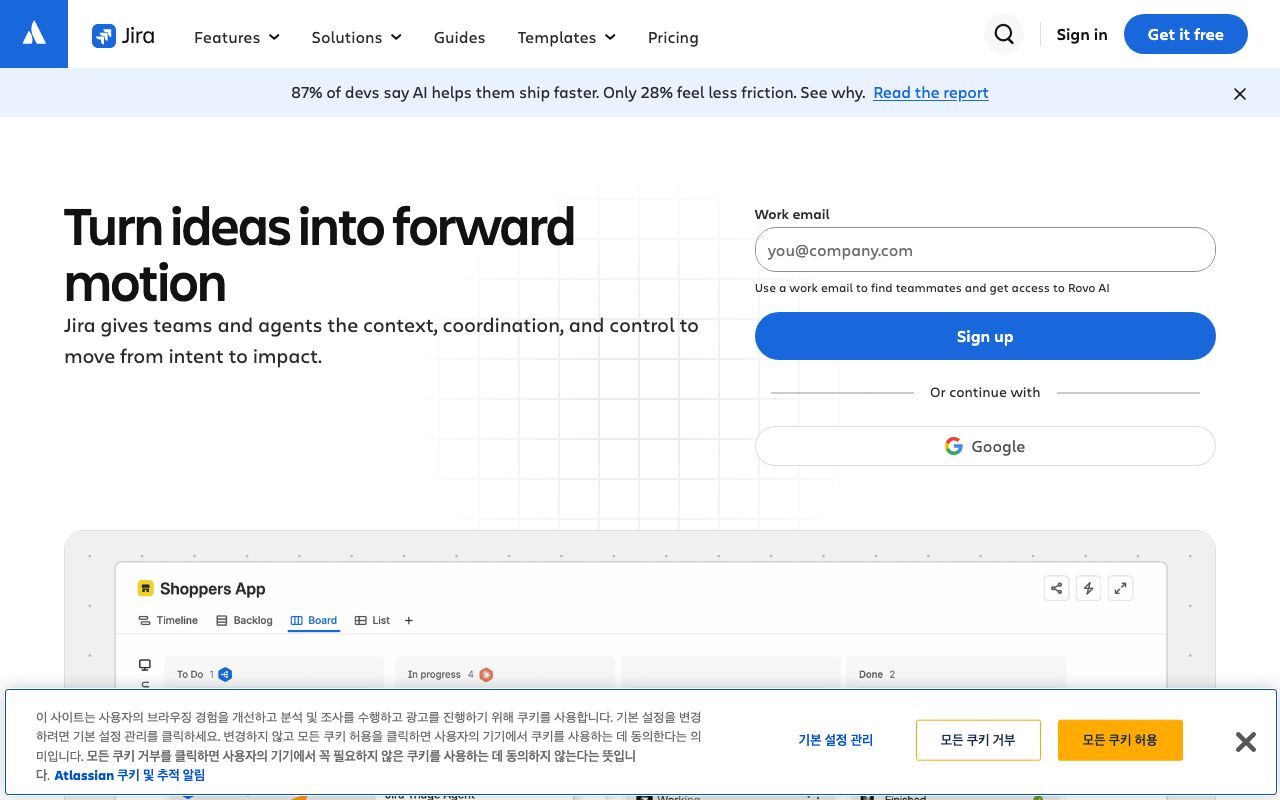This screenshot has height=800, width=1280.
Task: Click 모든 쿠키 허용 accept button
Action: tap(1120, 740)
